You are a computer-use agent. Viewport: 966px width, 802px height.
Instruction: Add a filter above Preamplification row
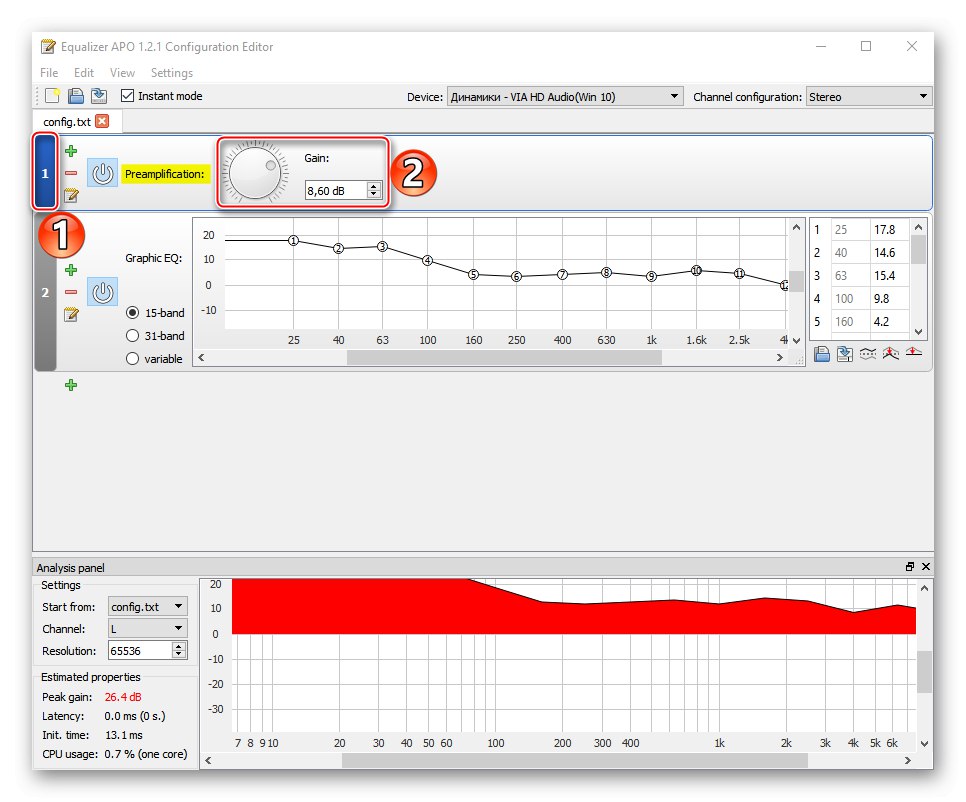point(71,151)
